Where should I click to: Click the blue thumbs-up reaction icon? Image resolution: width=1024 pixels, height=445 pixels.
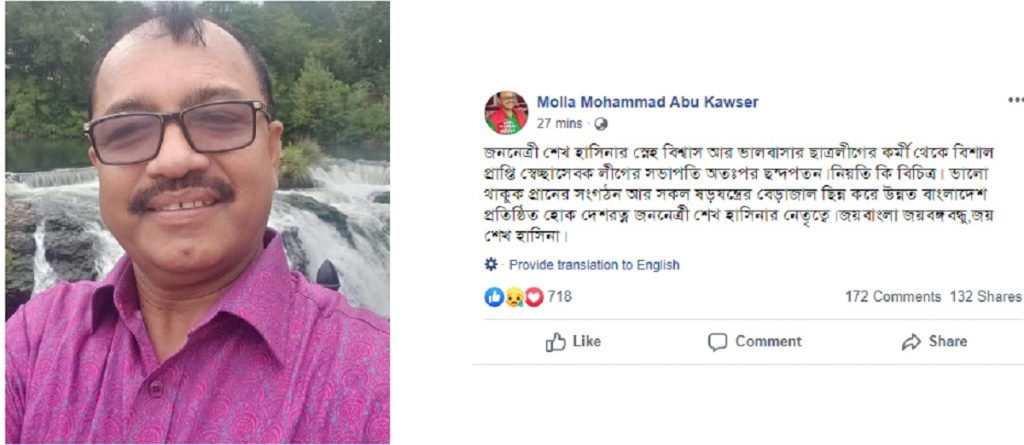[494, 297]
